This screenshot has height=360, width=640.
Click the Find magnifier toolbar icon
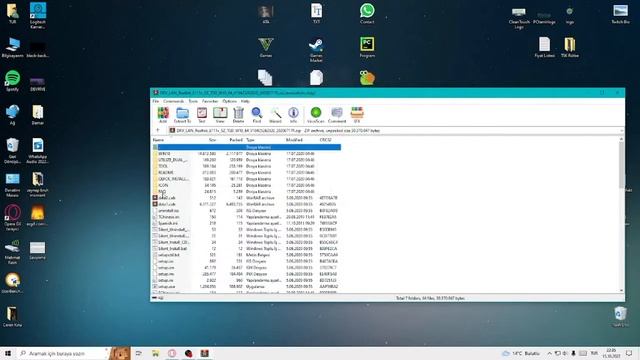[x=257, y=114]
